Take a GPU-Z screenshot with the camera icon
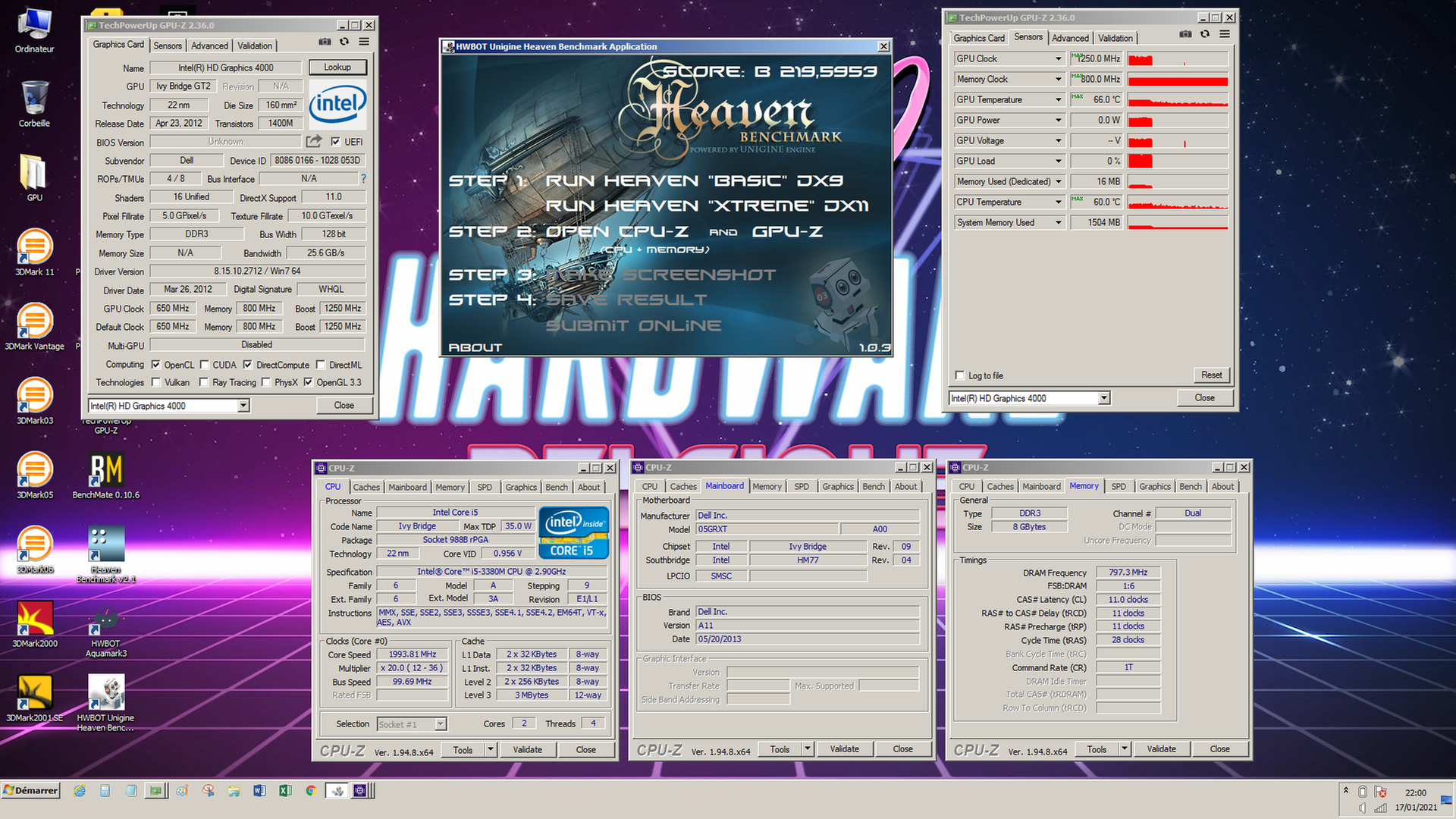The image size is (1456, 819). pos(325,42)
